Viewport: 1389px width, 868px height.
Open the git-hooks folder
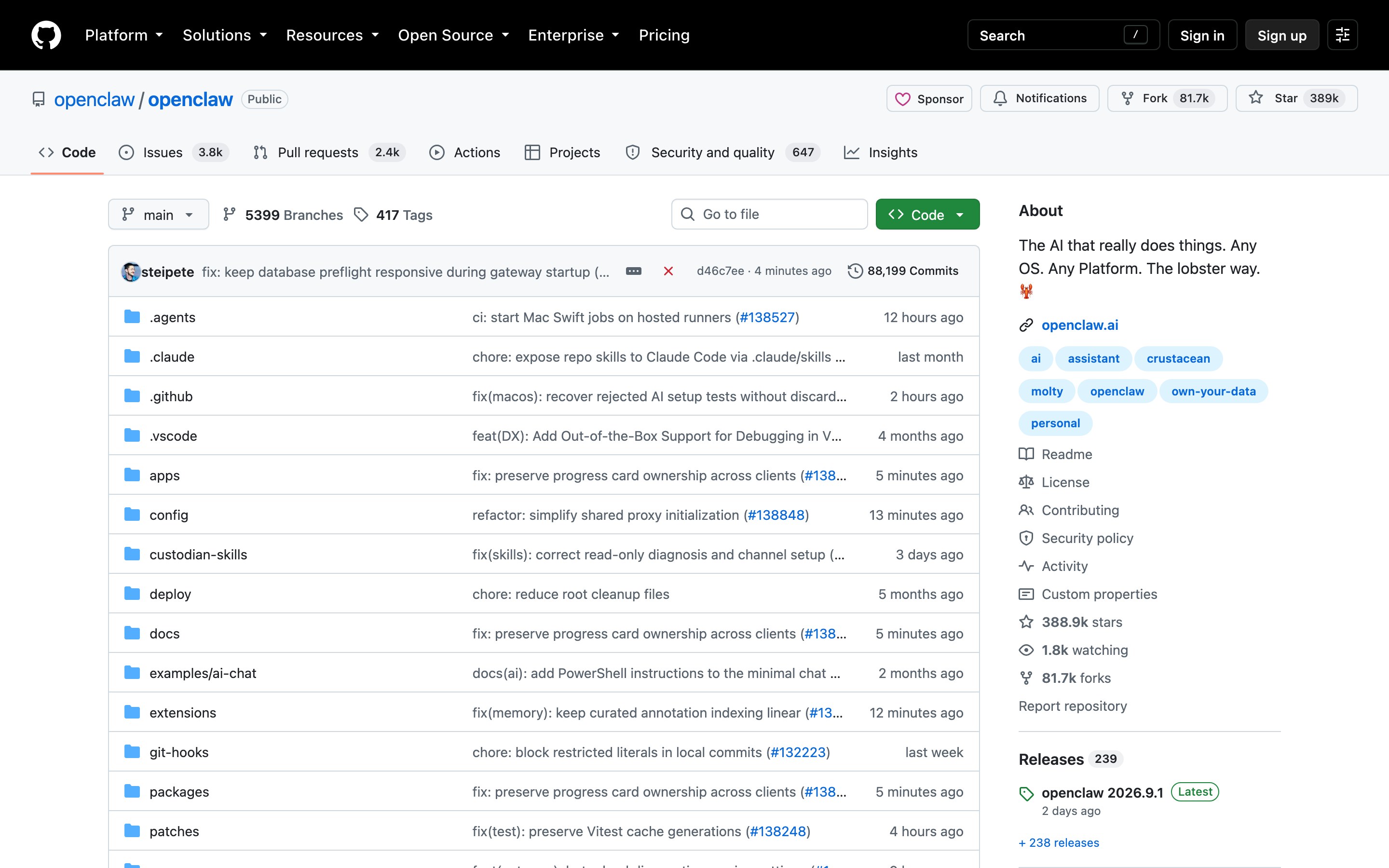[178, 752]
